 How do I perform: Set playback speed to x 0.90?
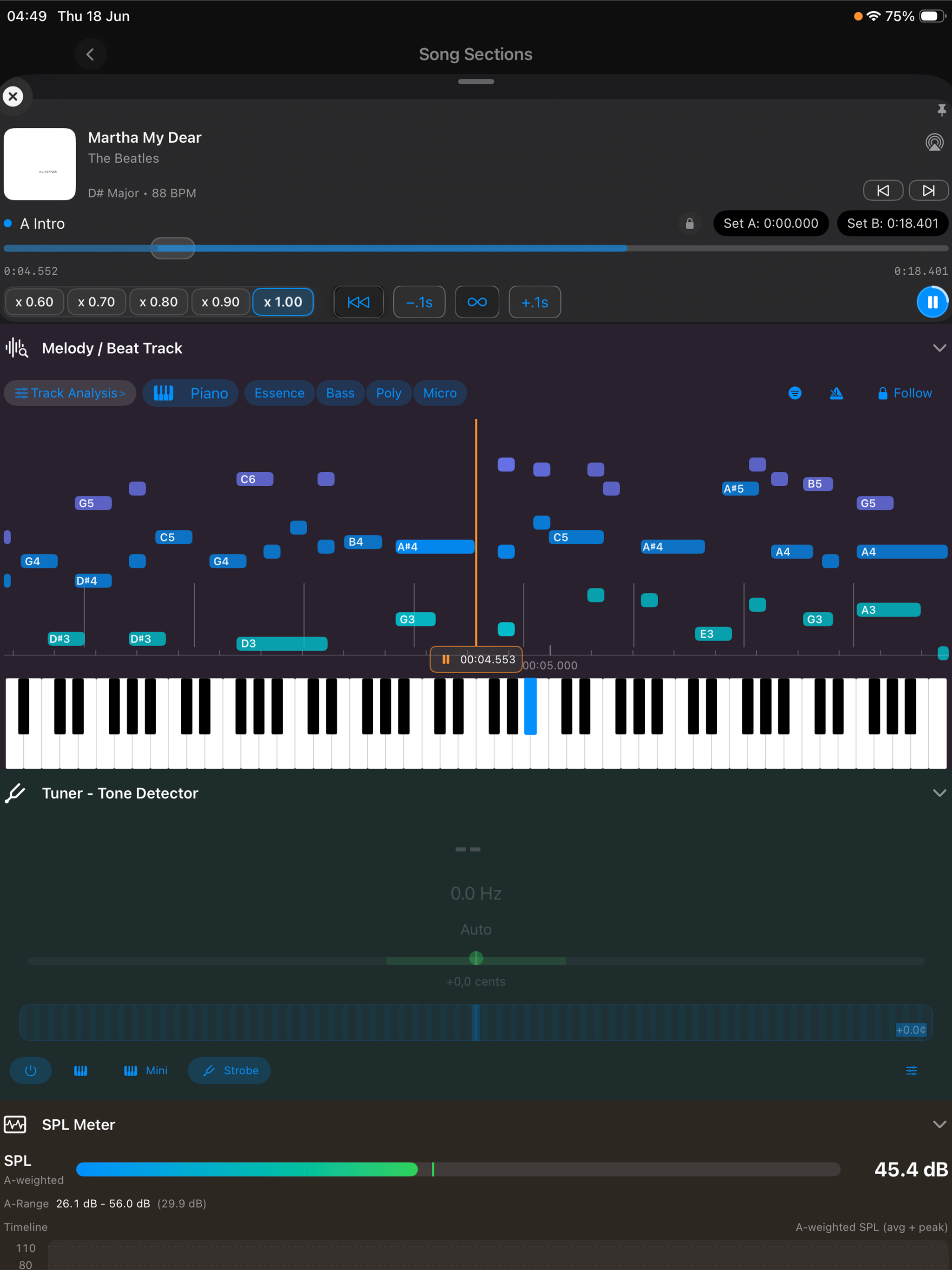point(220,302)
